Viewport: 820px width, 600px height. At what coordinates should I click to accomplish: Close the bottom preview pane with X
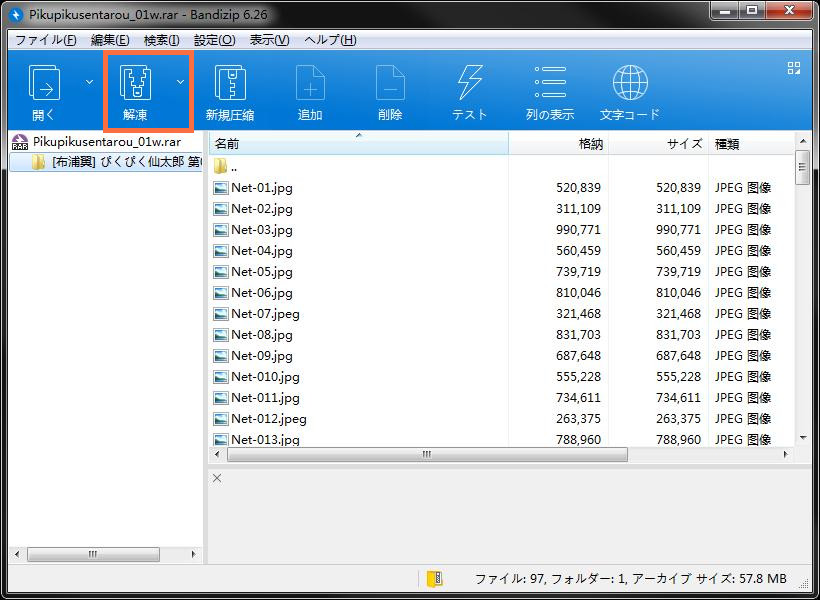point(217,478)
